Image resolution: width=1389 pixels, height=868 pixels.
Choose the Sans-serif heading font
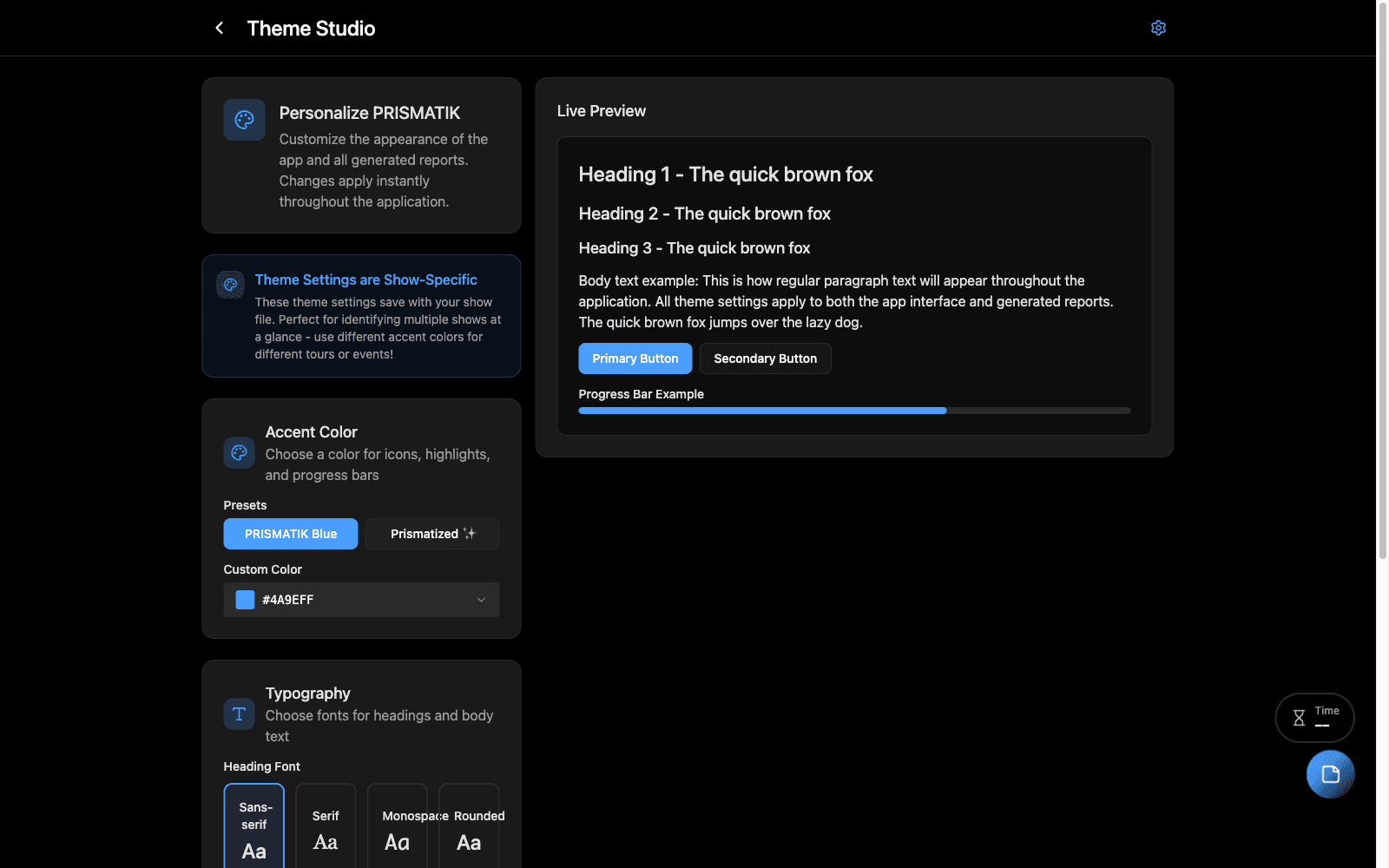point(254,826)
